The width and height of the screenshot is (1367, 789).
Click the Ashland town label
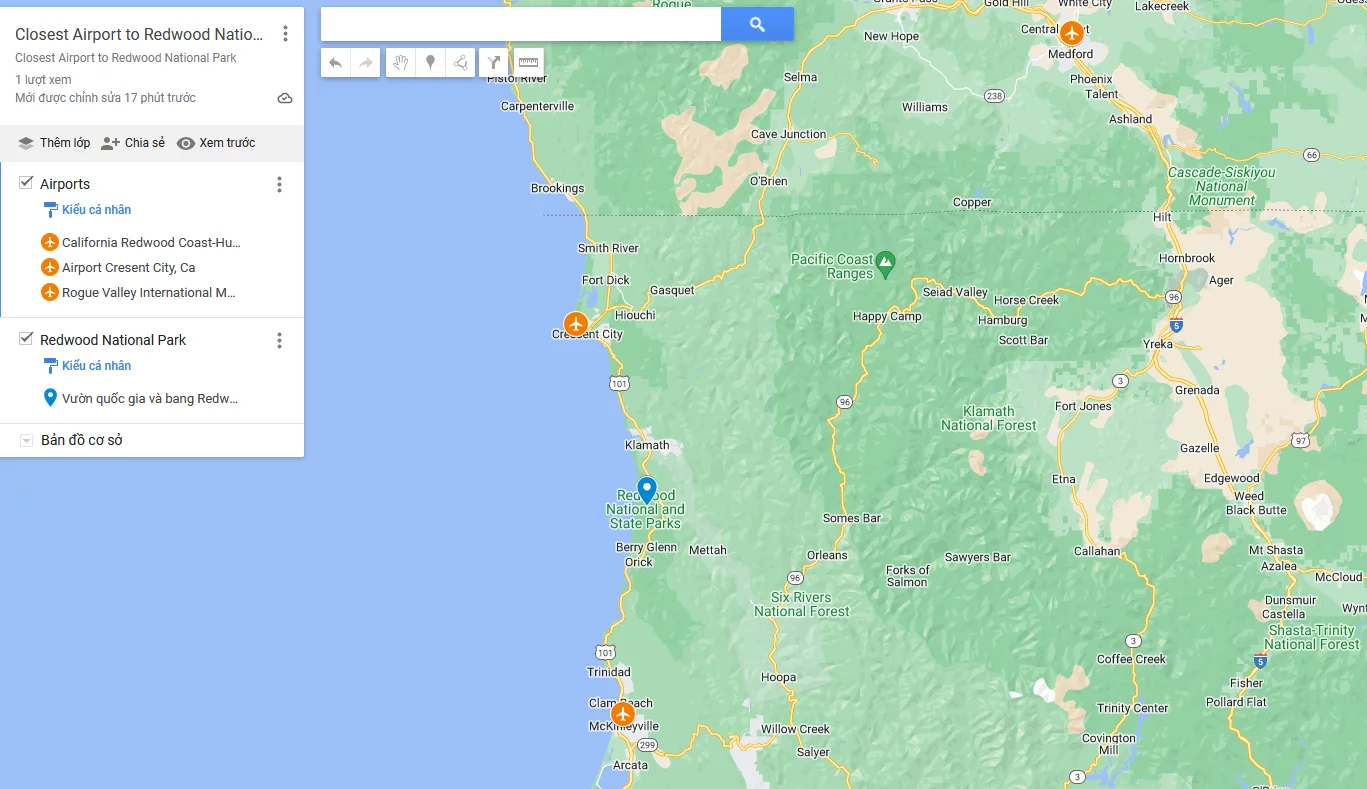(x=1131, y=119)
